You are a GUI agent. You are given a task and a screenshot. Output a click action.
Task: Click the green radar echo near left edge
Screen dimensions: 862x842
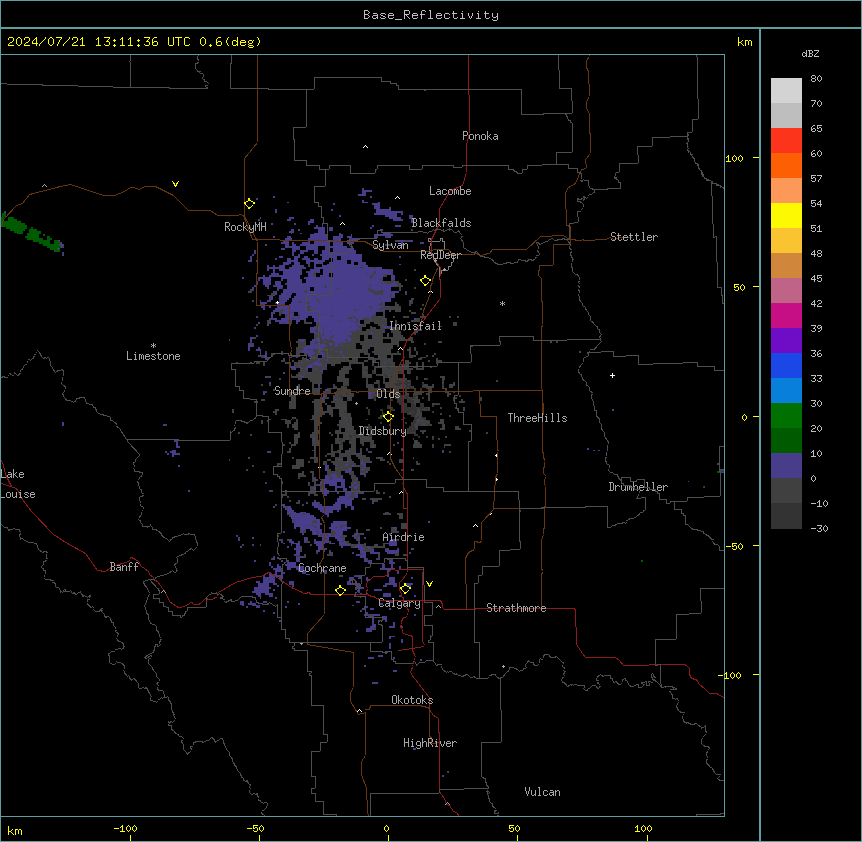point(33,234)
